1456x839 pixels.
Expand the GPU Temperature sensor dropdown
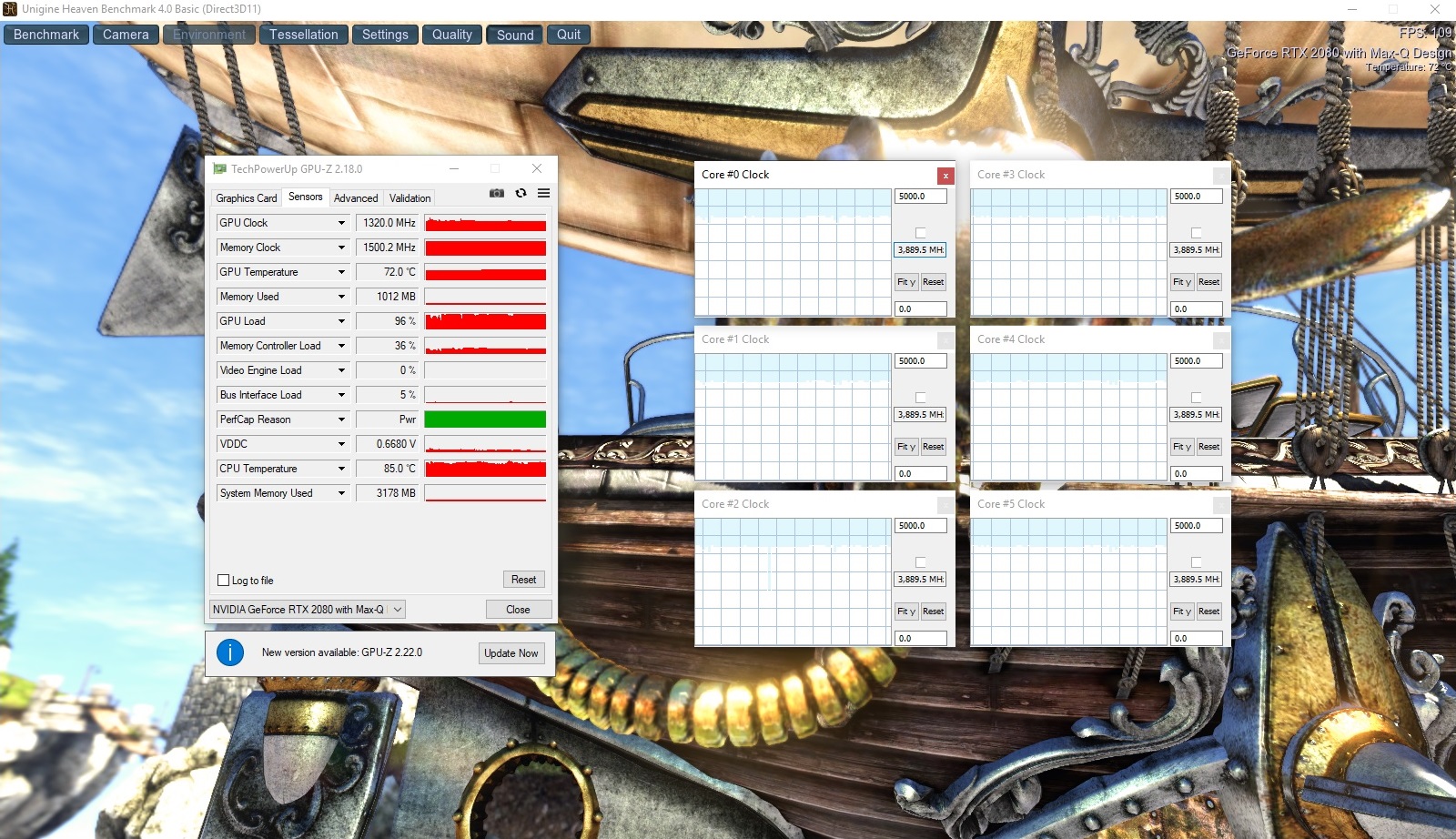pos(342,272)
